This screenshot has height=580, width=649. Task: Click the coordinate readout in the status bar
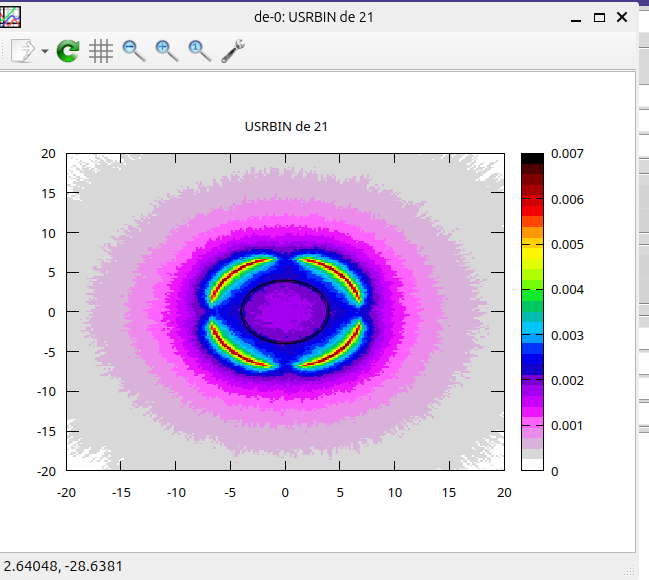pos(63,566)
